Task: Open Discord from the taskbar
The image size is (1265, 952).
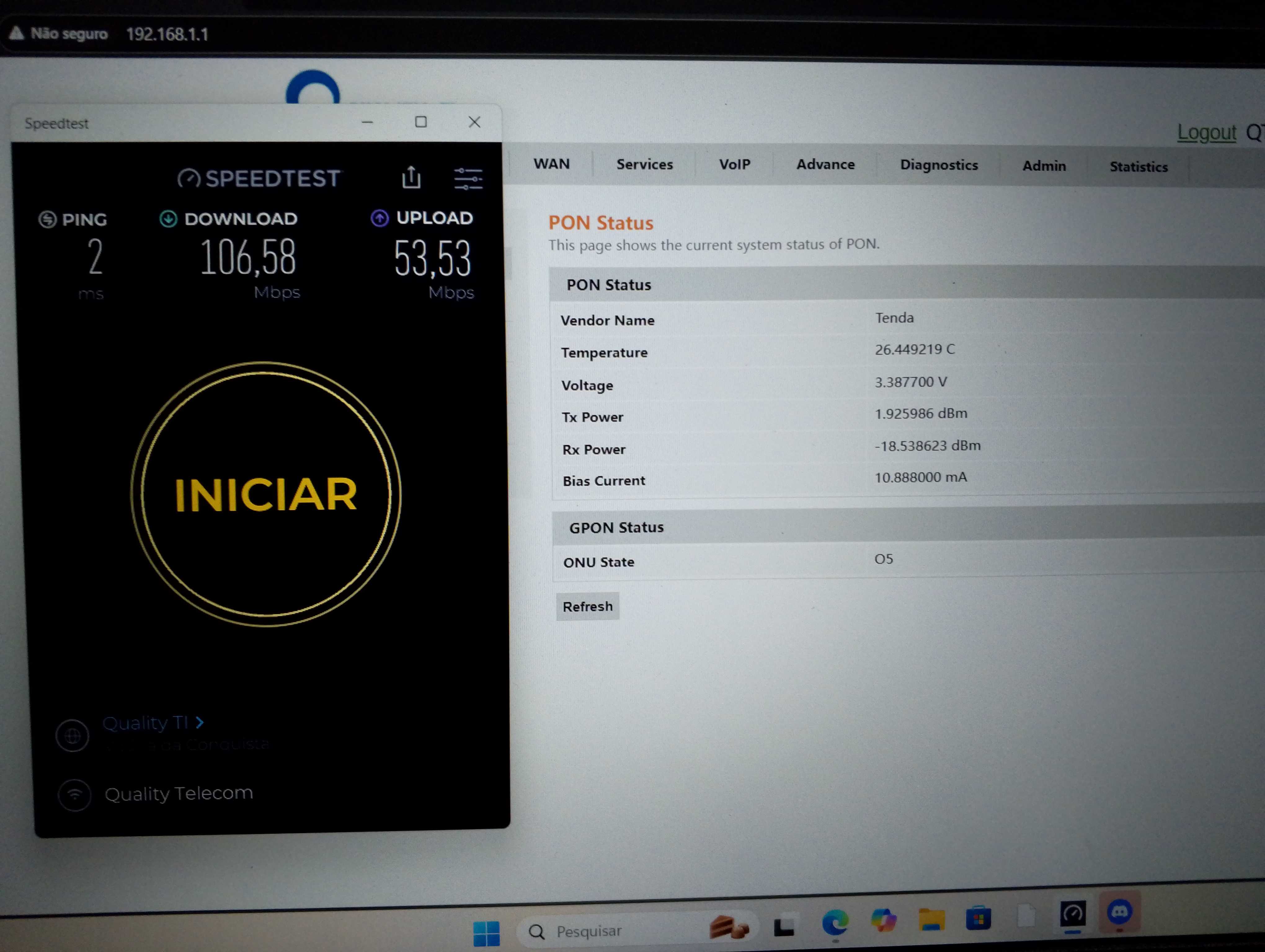Action: point(1119,911)
